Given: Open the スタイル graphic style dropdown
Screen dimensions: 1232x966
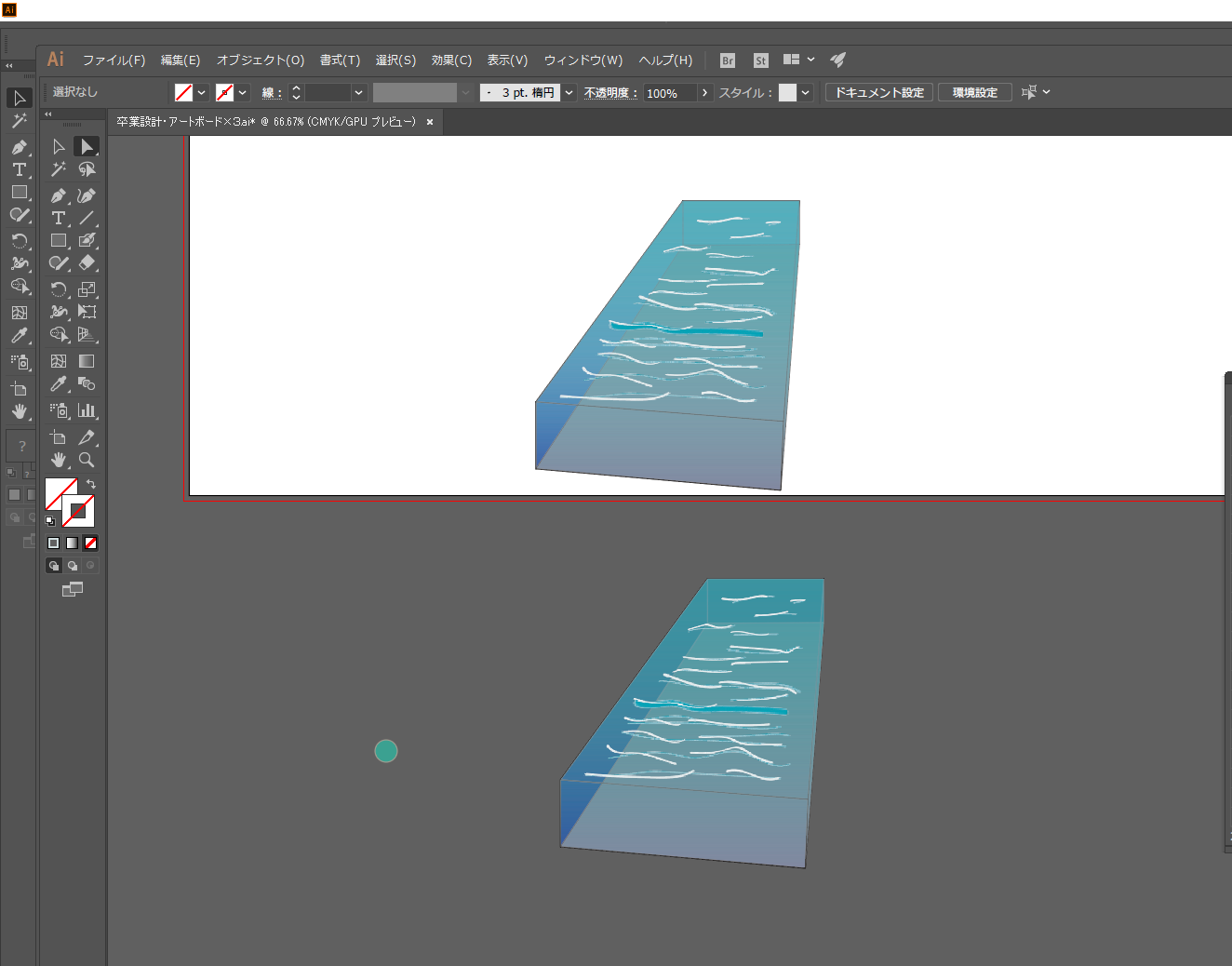Looking at the screenshot, I should tap(805, 93).
